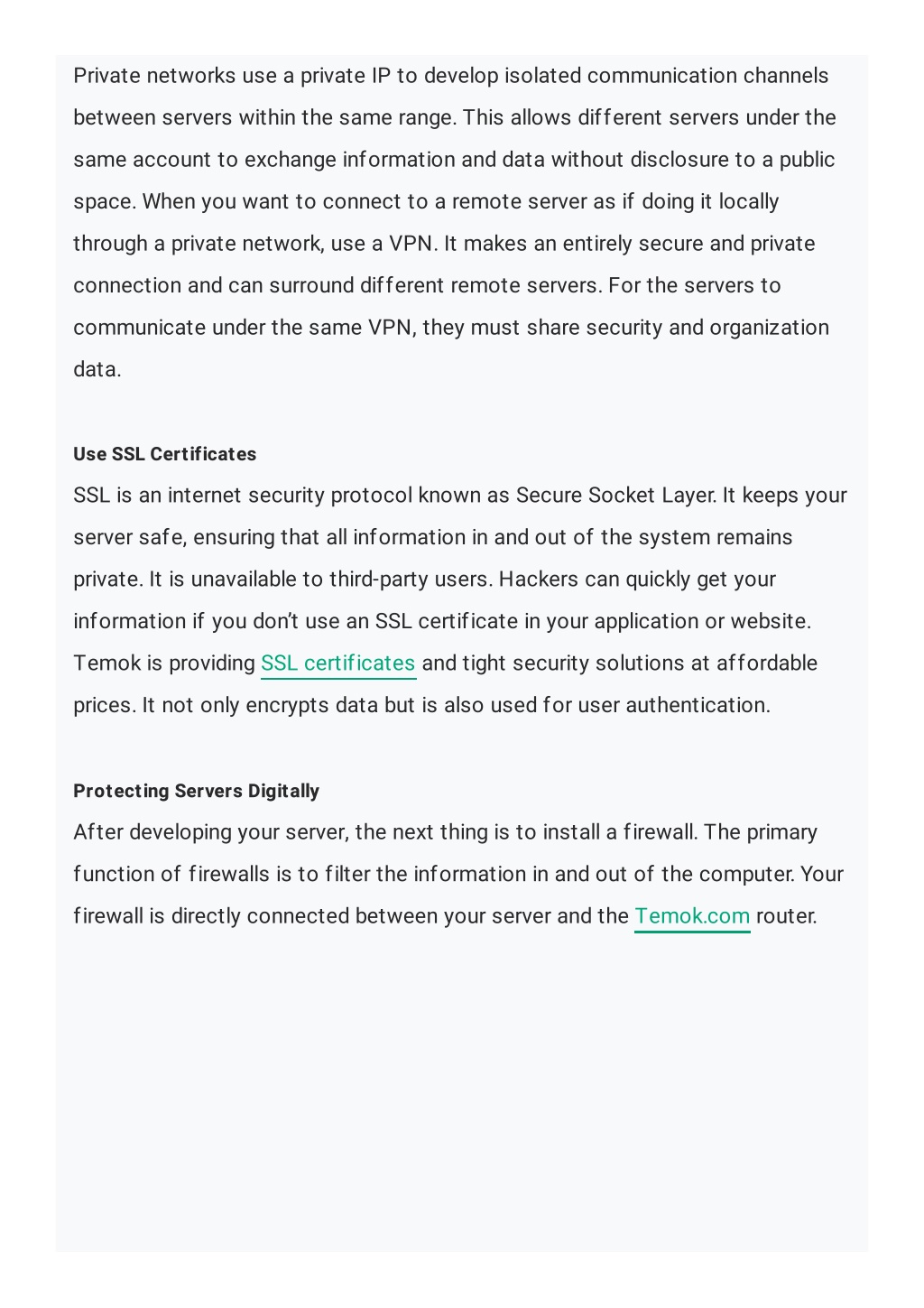Screen dimensions: 924x1308
Task: Click the word 'data.' ending first paragraph
Action: coord(97,370)
